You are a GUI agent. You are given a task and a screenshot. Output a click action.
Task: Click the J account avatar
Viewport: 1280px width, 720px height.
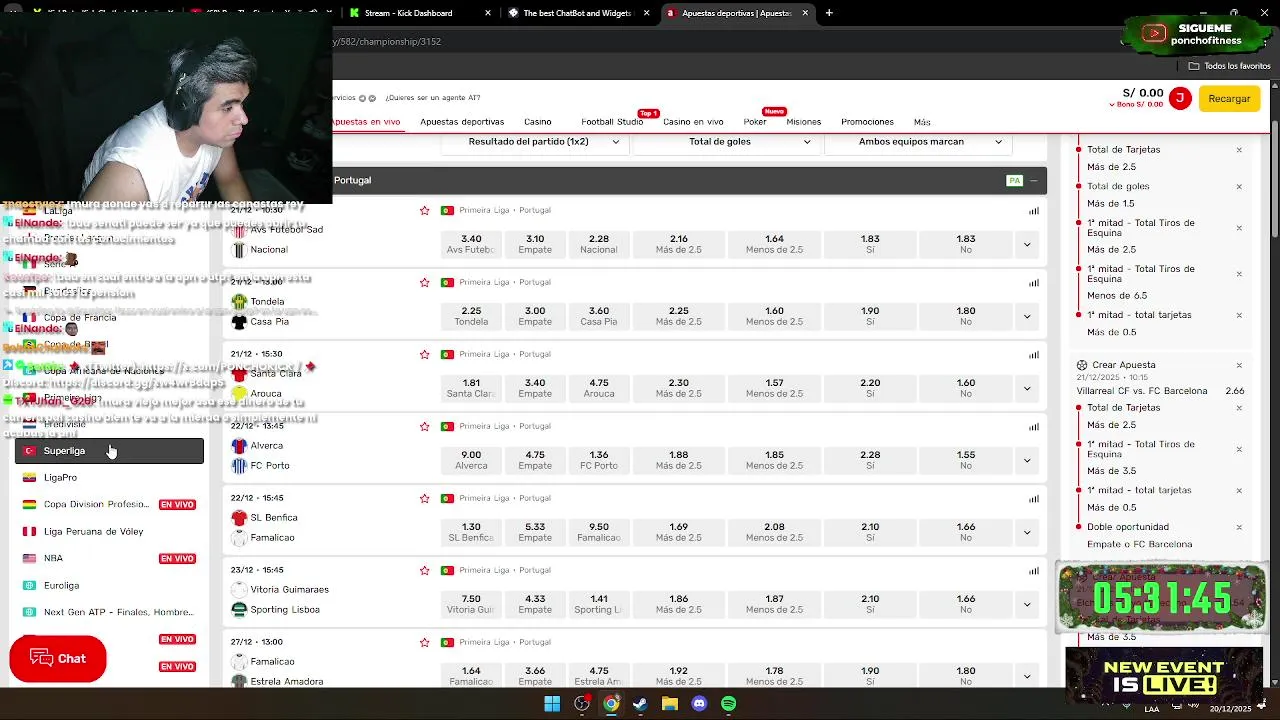click(x=1180, y=98)
